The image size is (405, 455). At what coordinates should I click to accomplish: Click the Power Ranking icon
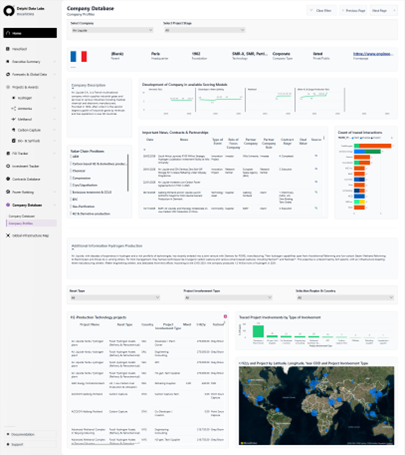point(8,192)
